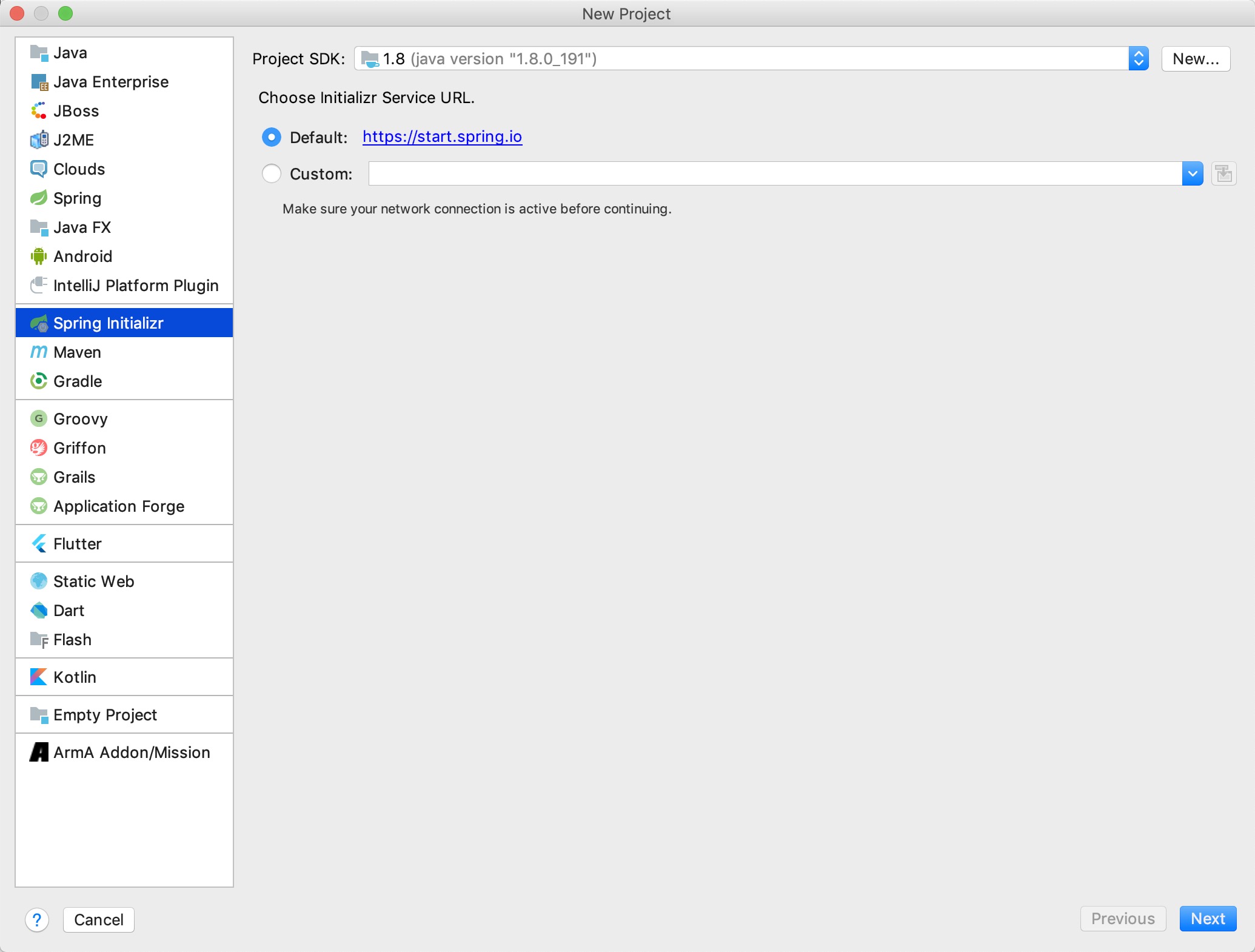This screenshot has width=1255, height=952.
Task: Click the Griffon icon
Action: [39, 448]
